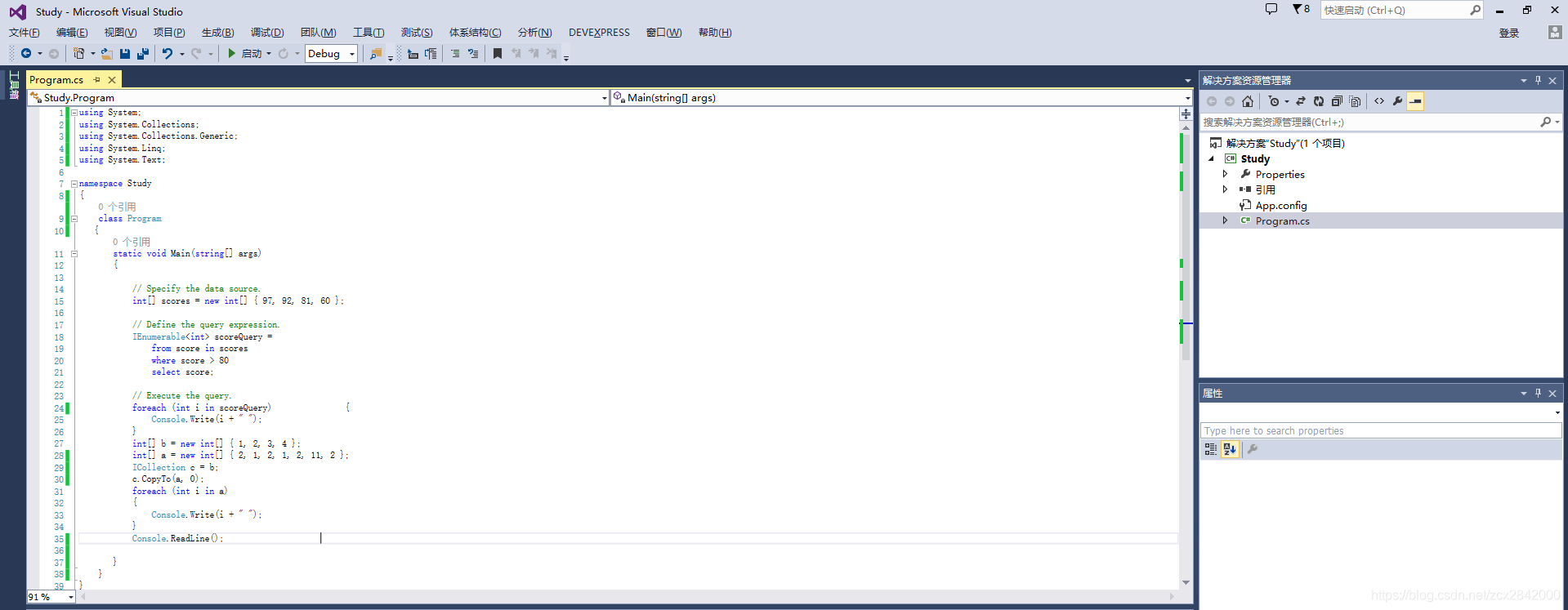Click the Find in Files icon
Viewport: 1568px width, 610px height.
click(x=376, y=54)
